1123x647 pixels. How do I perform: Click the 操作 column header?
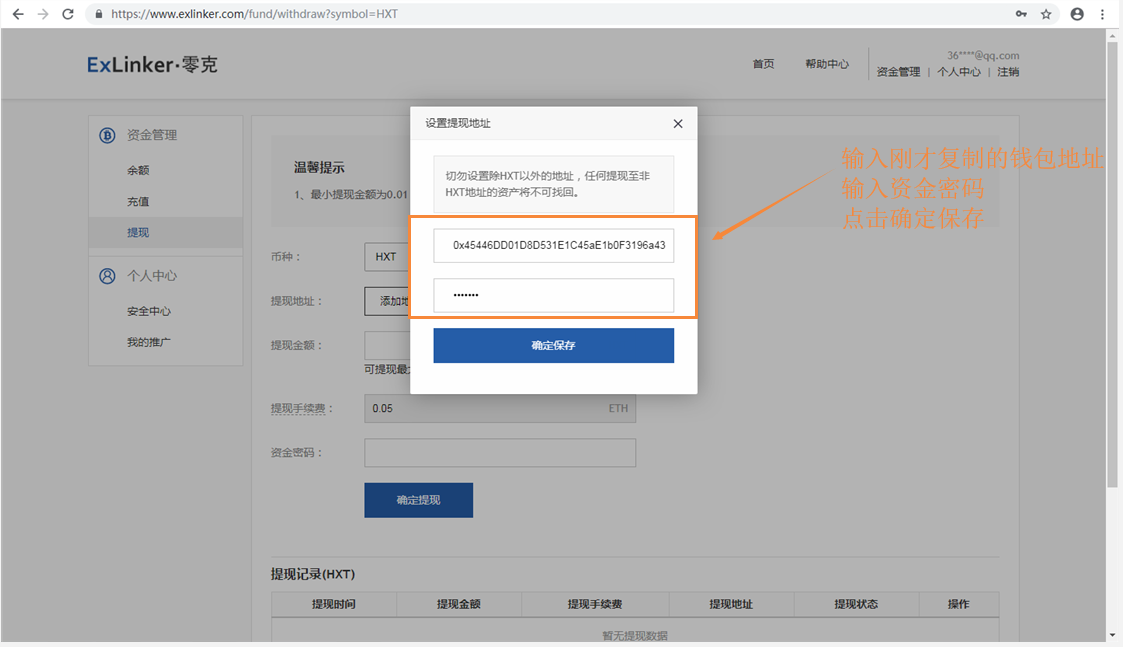coord(958,604)
